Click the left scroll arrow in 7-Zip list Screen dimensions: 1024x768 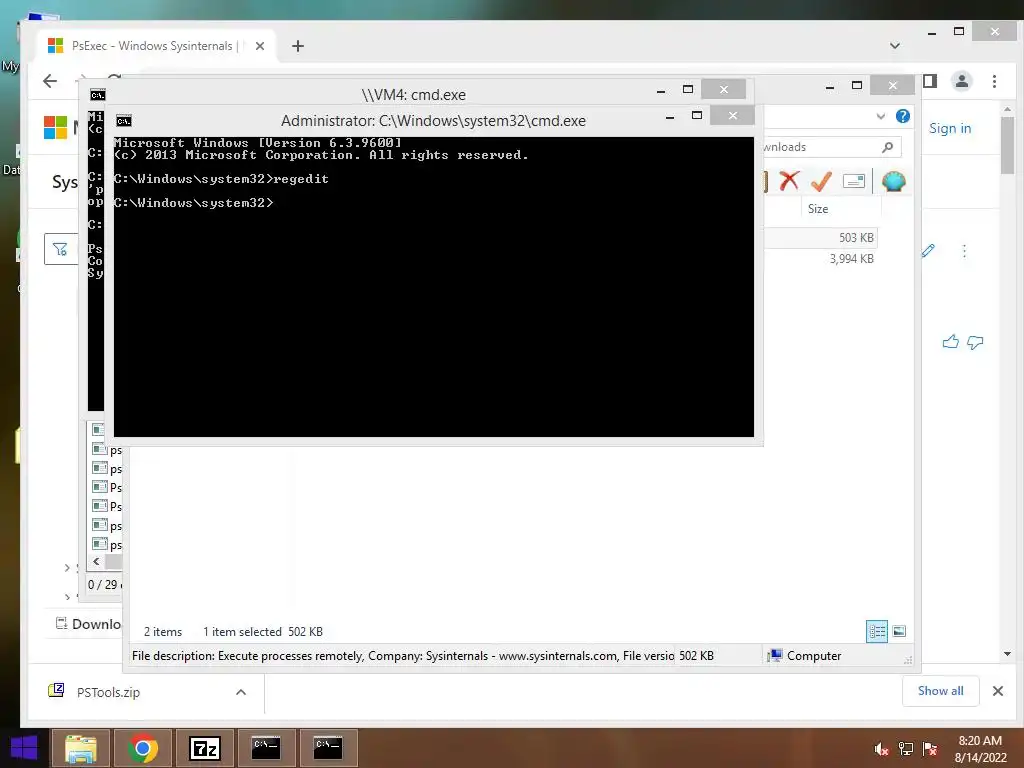tap(97, 562)
